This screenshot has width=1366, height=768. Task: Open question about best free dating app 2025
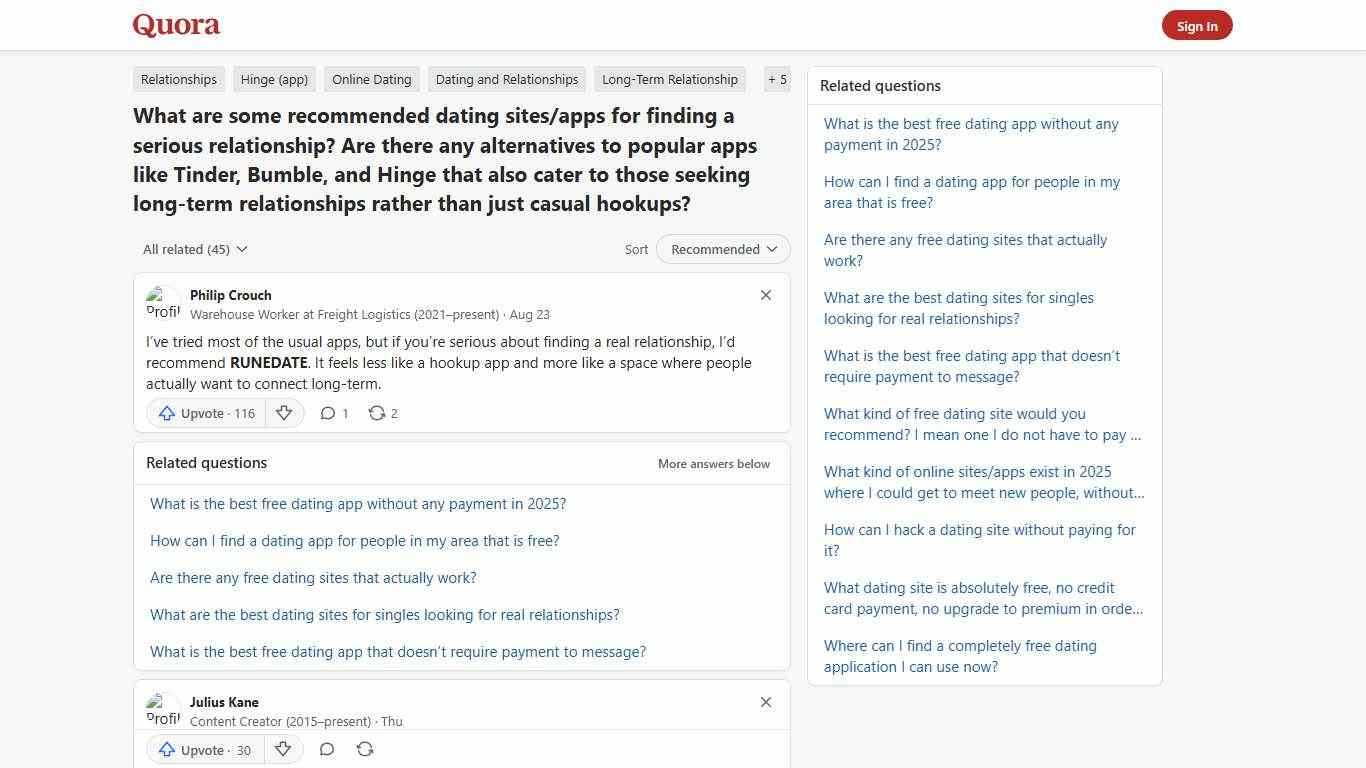(x=358, y=504)
